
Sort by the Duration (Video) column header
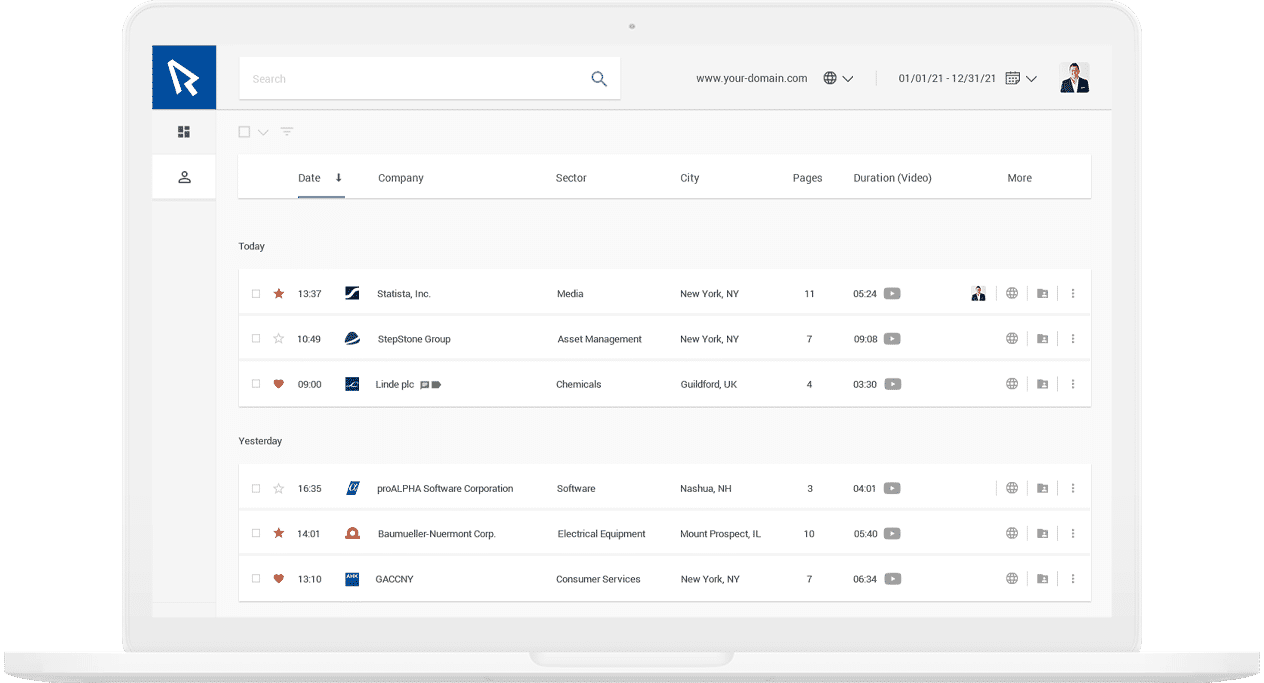pos(892,178)
